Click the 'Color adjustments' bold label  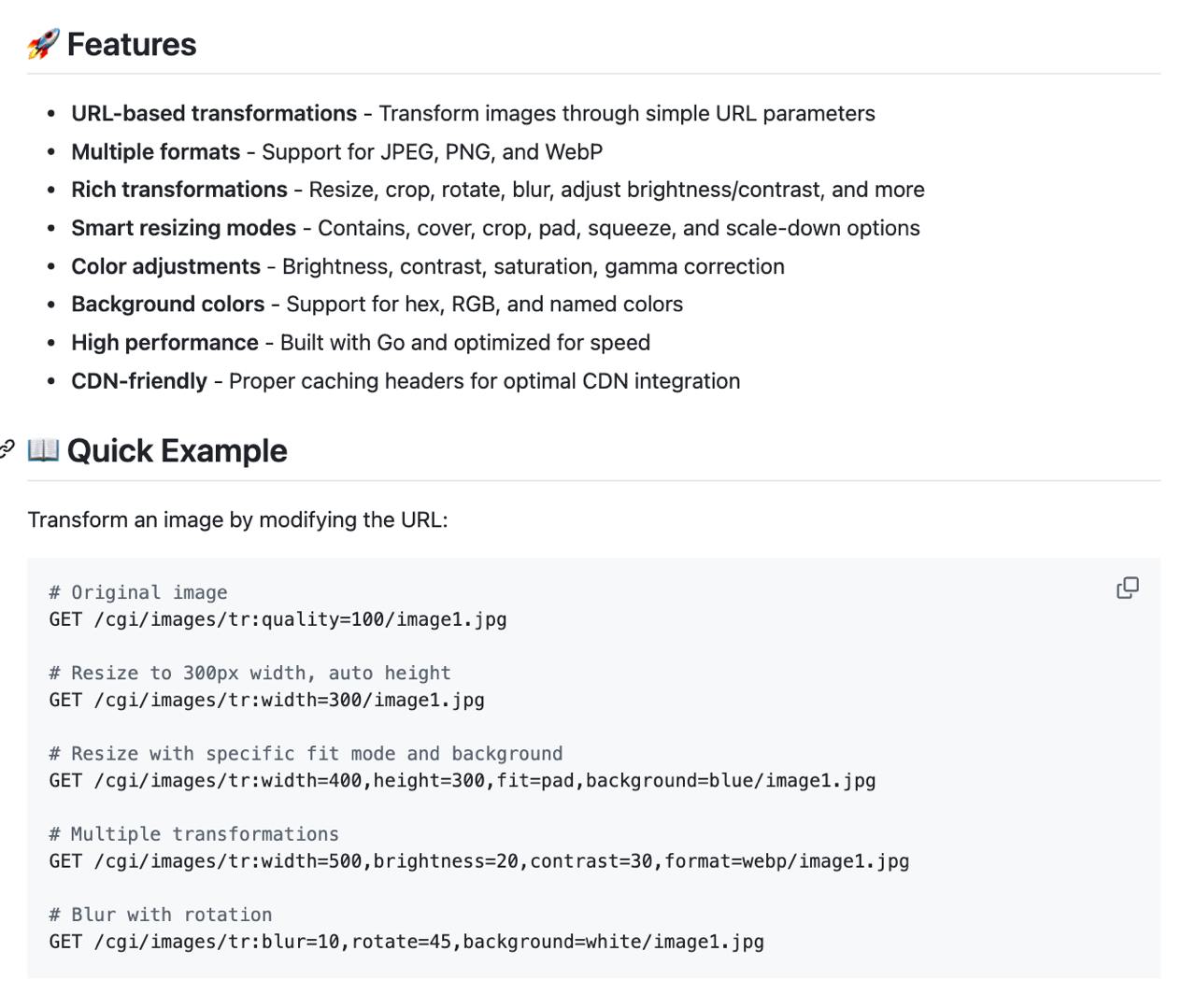coord(165,266)
